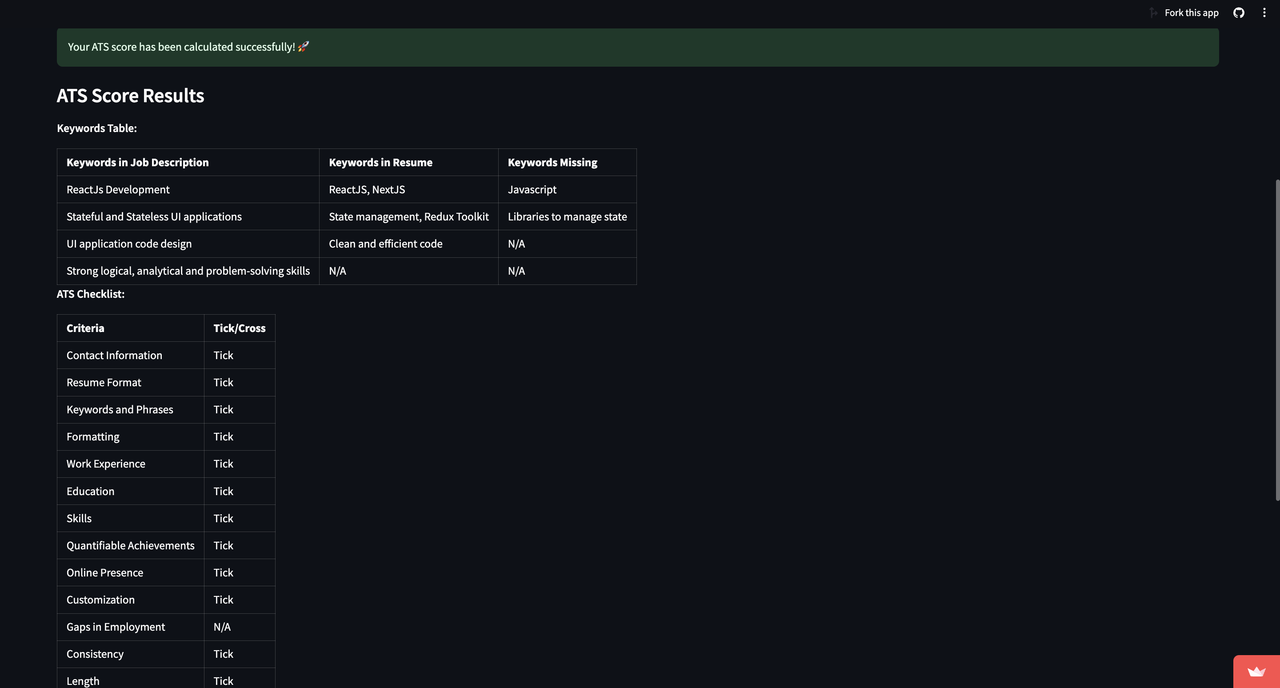The image size is (1280, 688).
Task: Click the 'ATS Checklist:' label
Action: click(91, 293)
